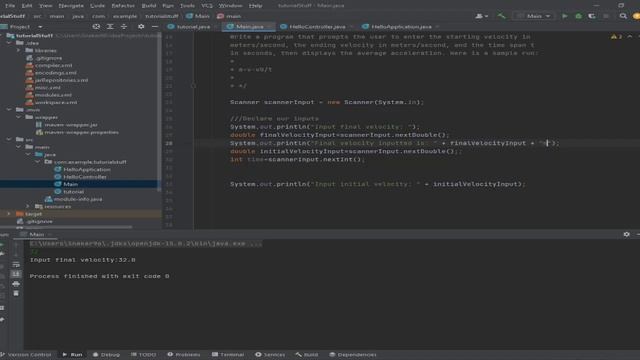The height and width of the screenshot is (360, 640).
Task: Click the yellow IDE update notification icon
Action: click(x=636, y=16)
